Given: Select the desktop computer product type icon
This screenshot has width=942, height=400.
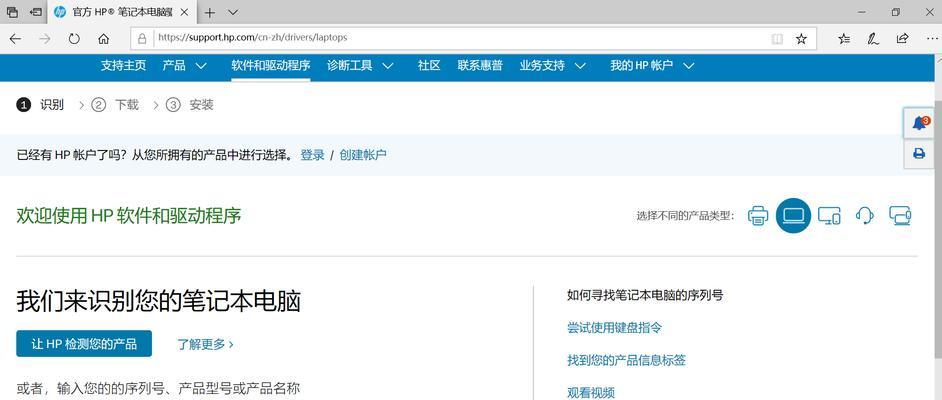Looking at the screenshot, I should coord(829,215).
